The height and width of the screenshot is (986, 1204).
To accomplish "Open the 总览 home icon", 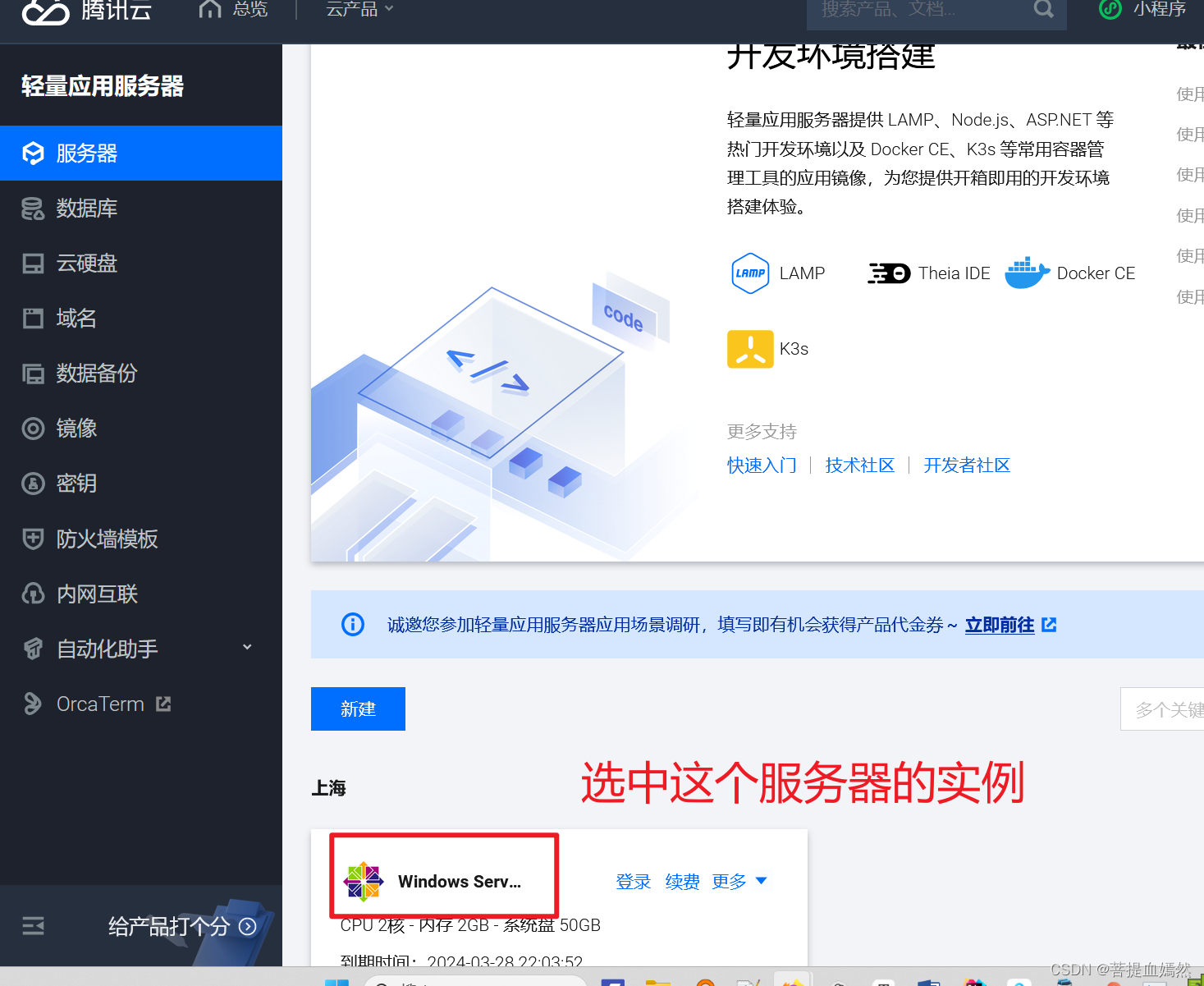I will pos(210,9).
